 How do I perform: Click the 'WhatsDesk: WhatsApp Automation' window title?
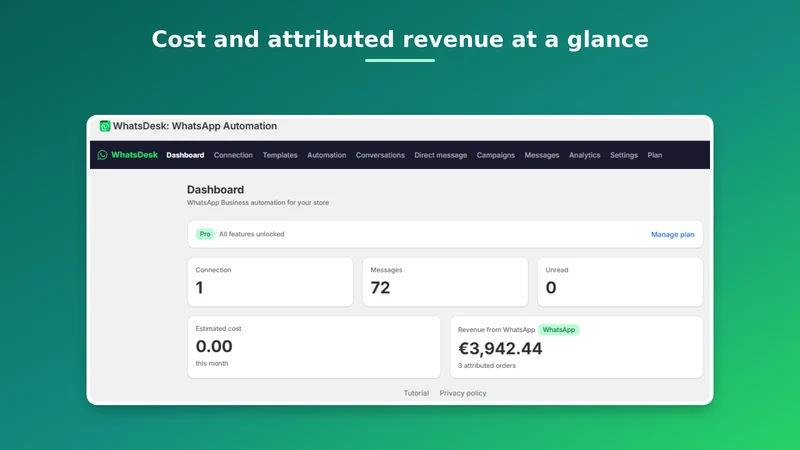click(195, 126)
